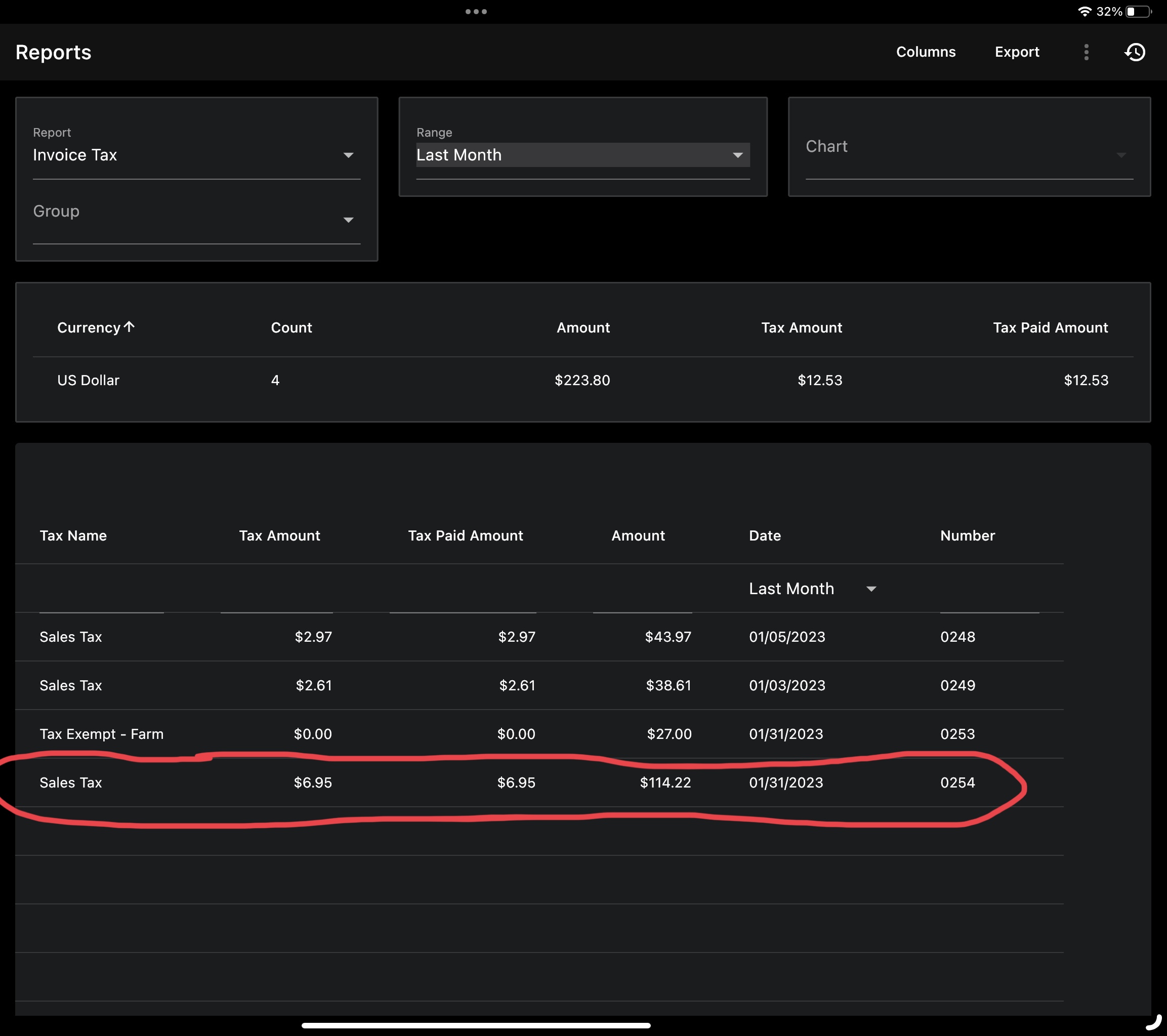Click the Columns button
1167x1036 pixels.
point(926,52)
